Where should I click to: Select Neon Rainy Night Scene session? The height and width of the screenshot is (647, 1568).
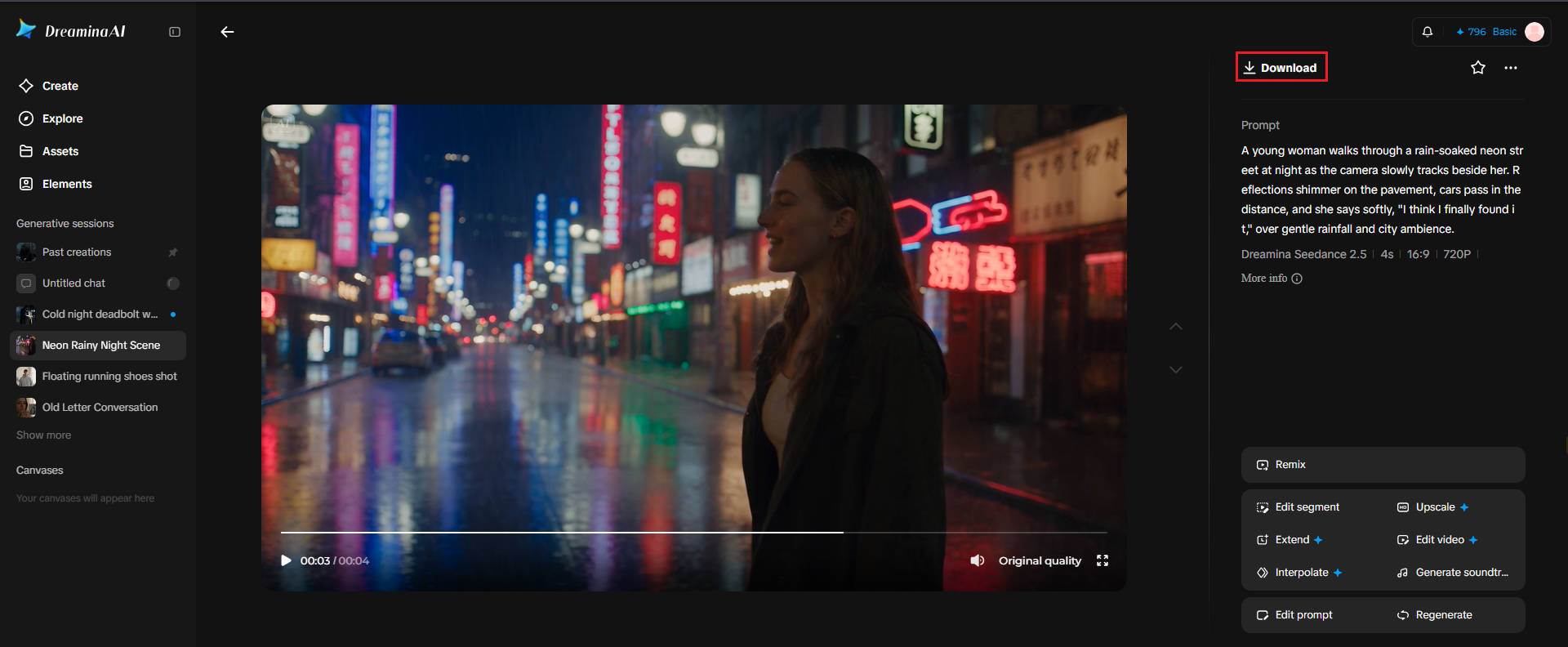pos(98,346)
